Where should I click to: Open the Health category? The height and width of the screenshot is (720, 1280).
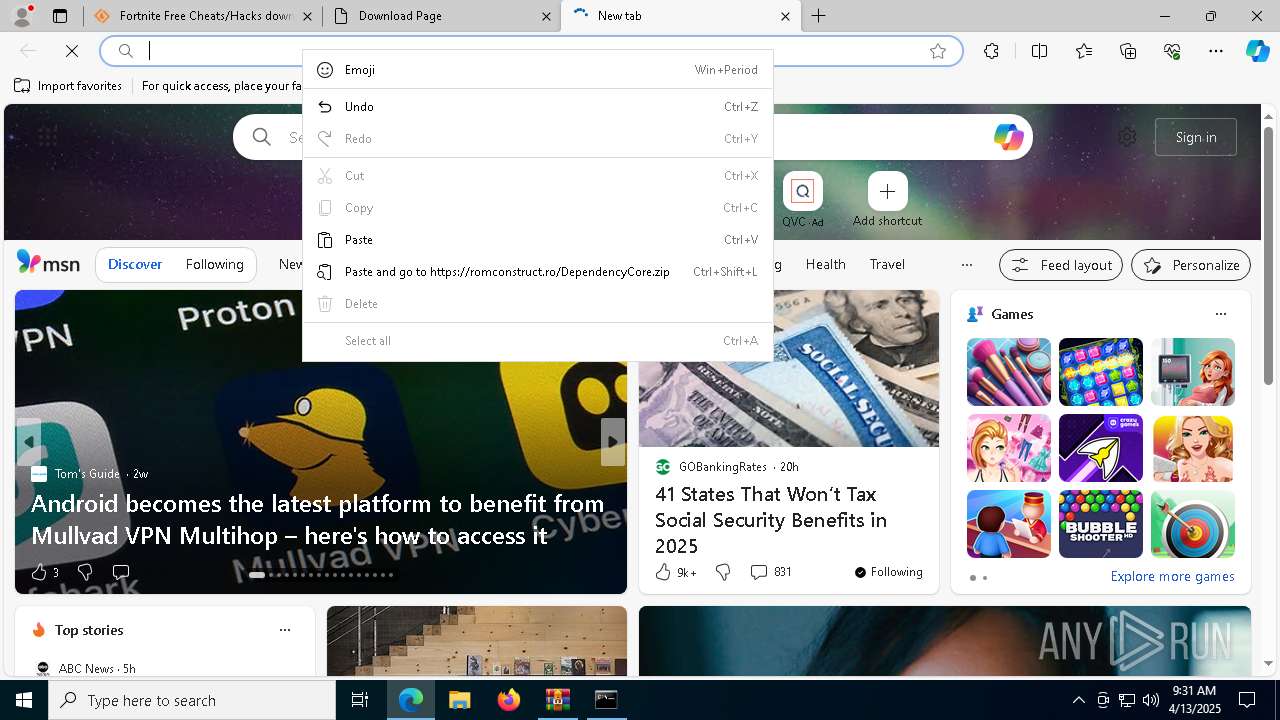(825, 265)
